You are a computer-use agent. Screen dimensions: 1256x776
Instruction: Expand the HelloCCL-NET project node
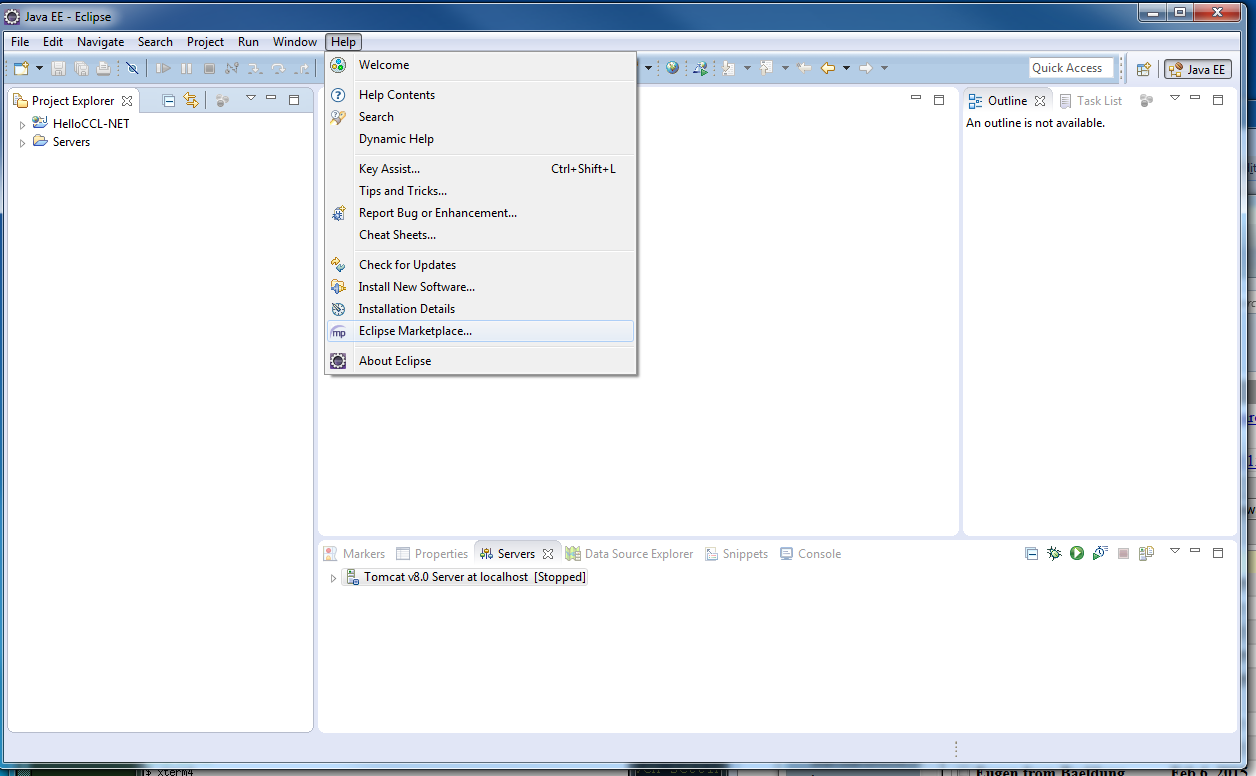22,124
